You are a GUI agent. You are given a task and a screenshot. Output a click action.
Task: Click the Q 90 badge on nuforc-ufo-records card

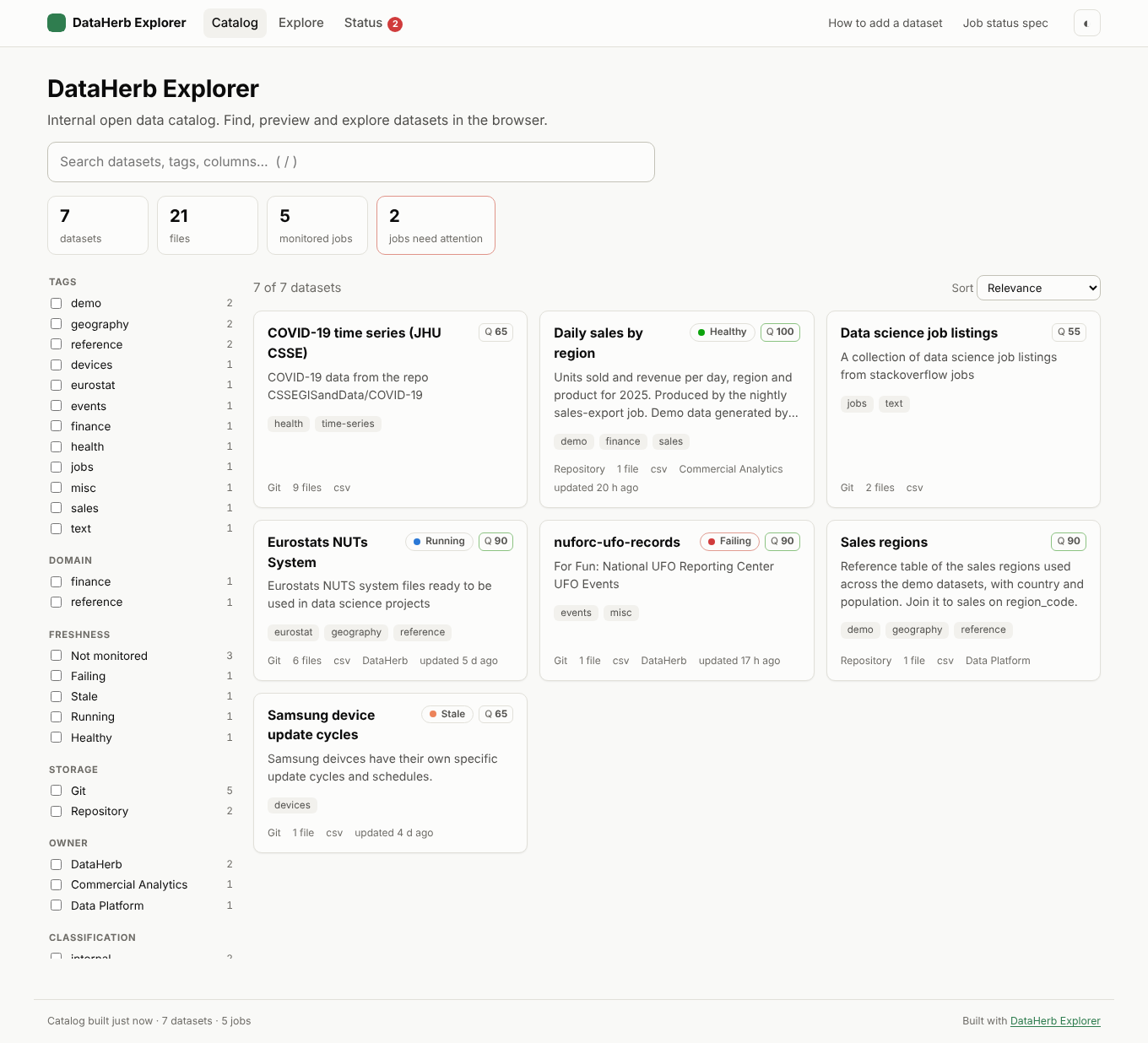pos(782,542)
